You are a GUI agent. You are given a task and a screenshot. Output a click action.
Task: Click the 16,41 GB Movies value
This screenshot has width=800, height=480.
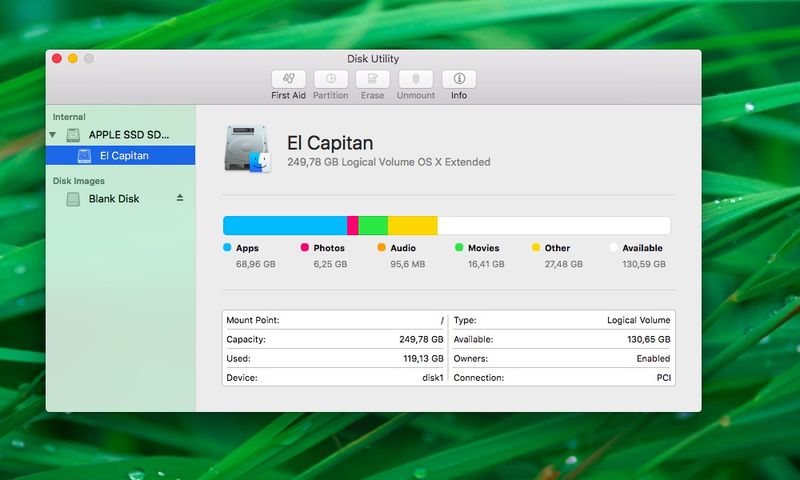486,264
